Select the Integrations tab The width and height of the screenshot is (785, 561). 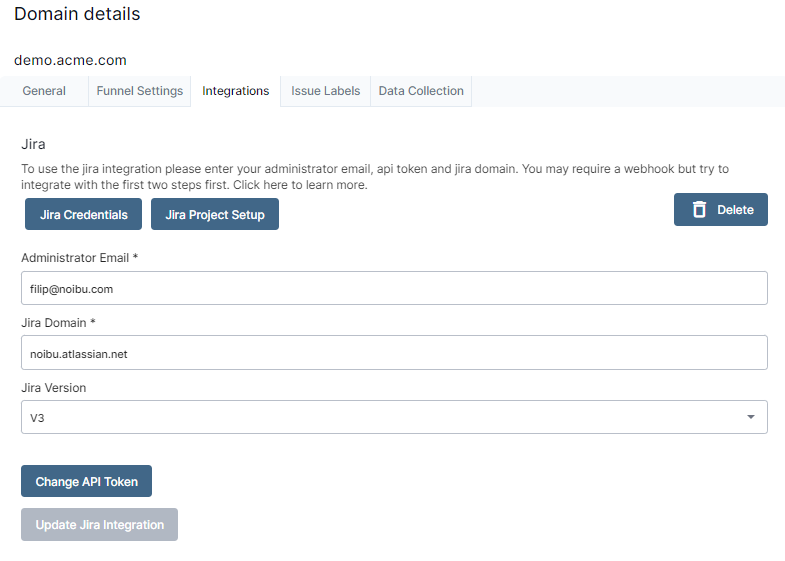(x=235, y=91)
